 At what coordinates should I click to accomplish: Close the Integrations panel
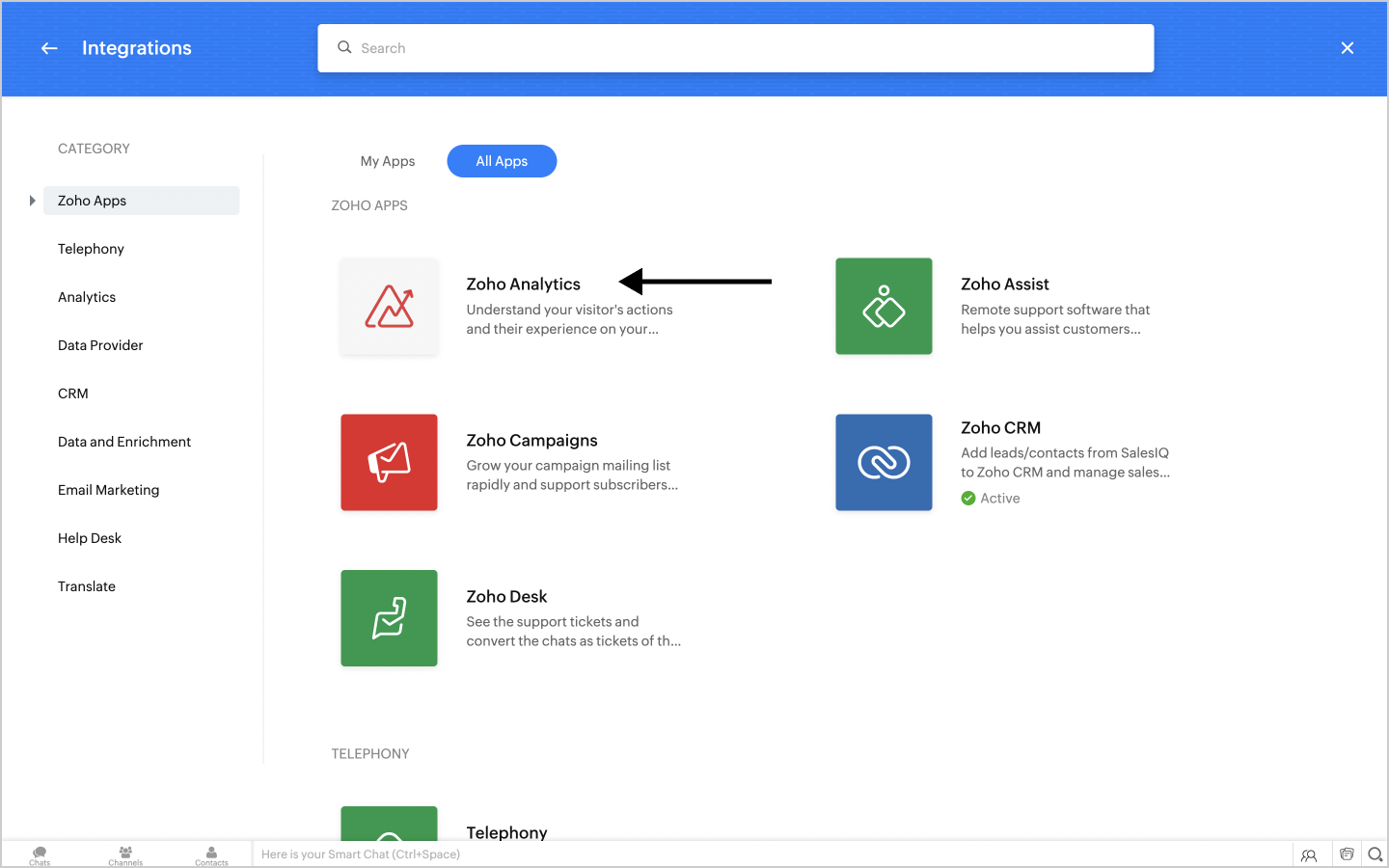(x=1348, y=48)
